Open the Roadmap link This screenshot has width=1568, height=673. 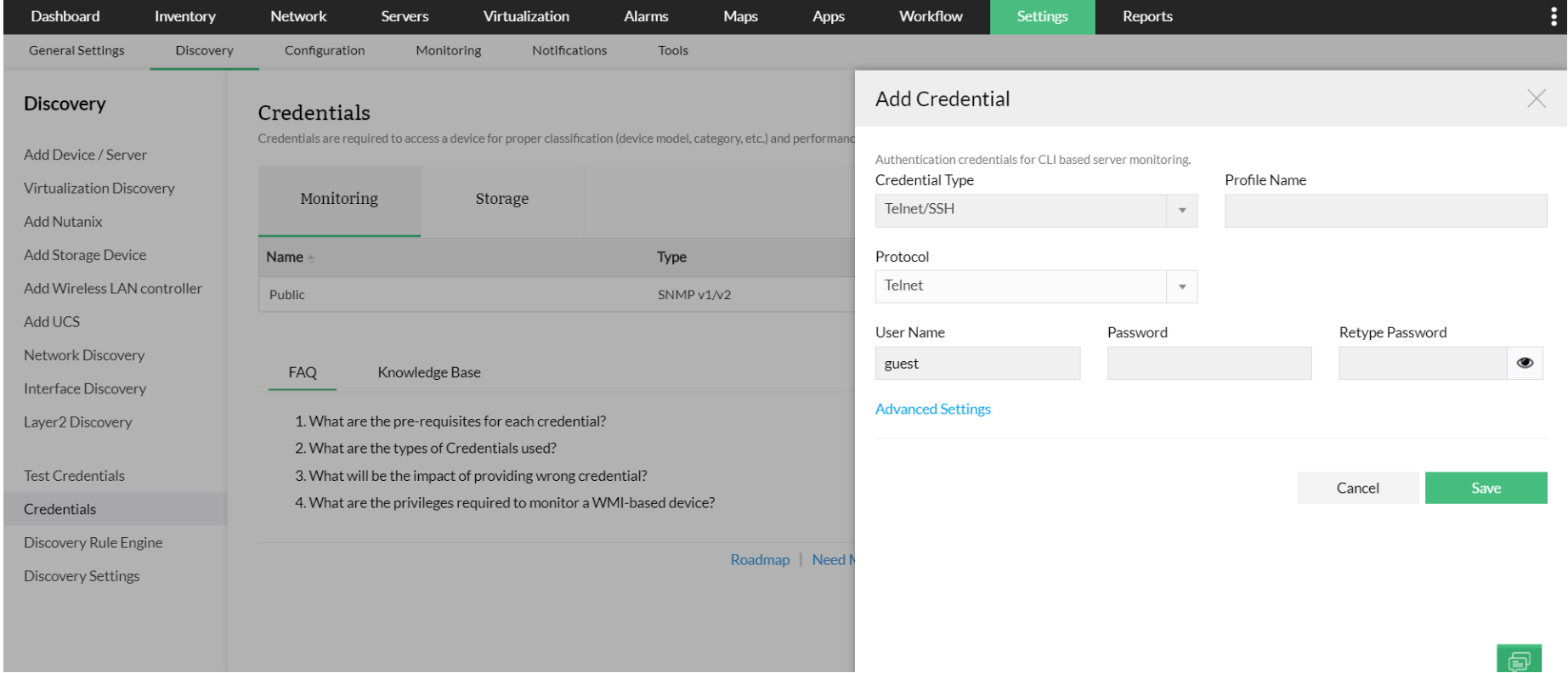759,559
